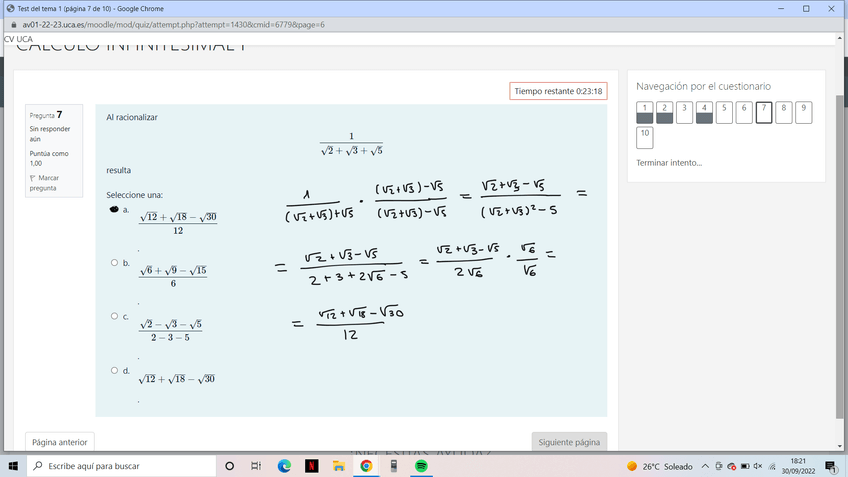The height and width of the screenshot is (477, 848).
Task: Open Spotify from the taskbar
Action: click(421, 466)
